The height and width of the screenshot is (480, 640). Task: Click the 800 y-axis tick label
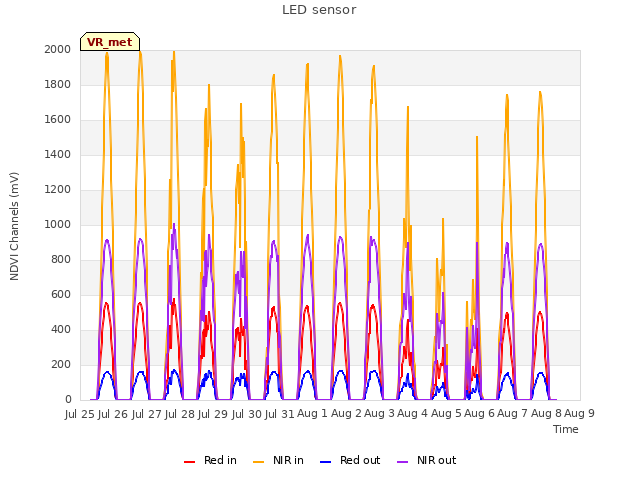point(61,260)
